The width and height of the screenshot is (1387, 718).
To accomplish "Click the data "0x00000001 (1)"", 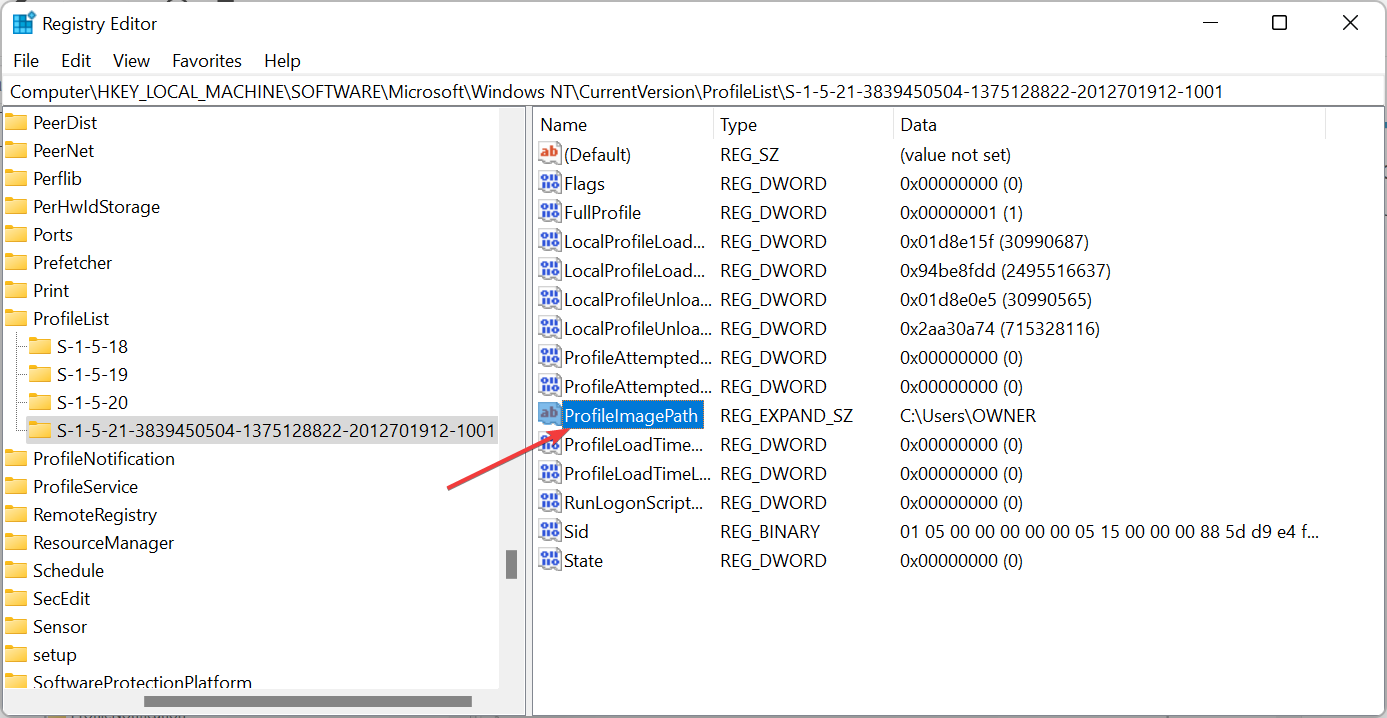I will coord(961,213).
